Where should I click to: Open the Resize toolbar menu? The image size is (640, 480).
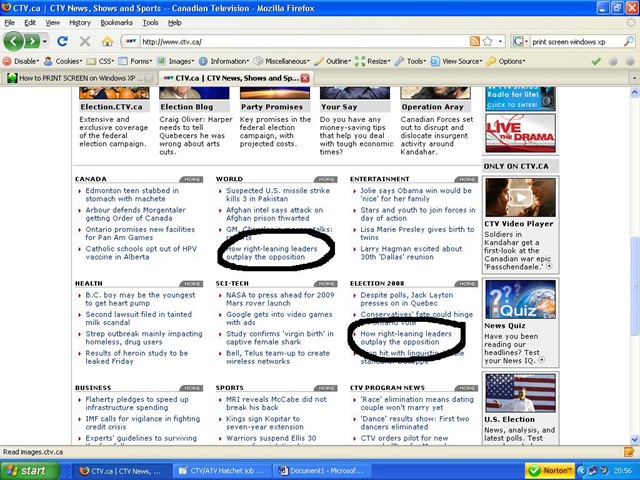click(x=373, y=61)
